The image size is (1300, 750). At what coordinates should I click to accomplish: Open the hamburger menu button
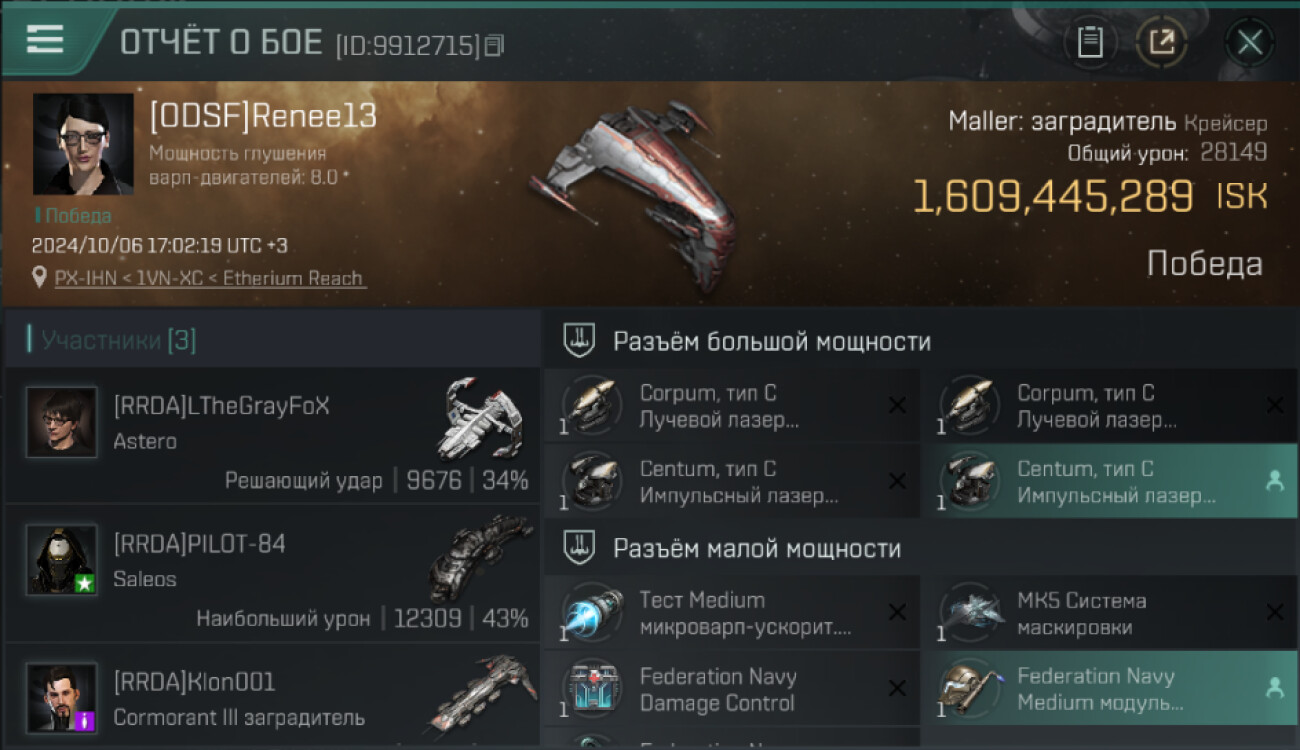pyautogui.click(x=45, y=40)
